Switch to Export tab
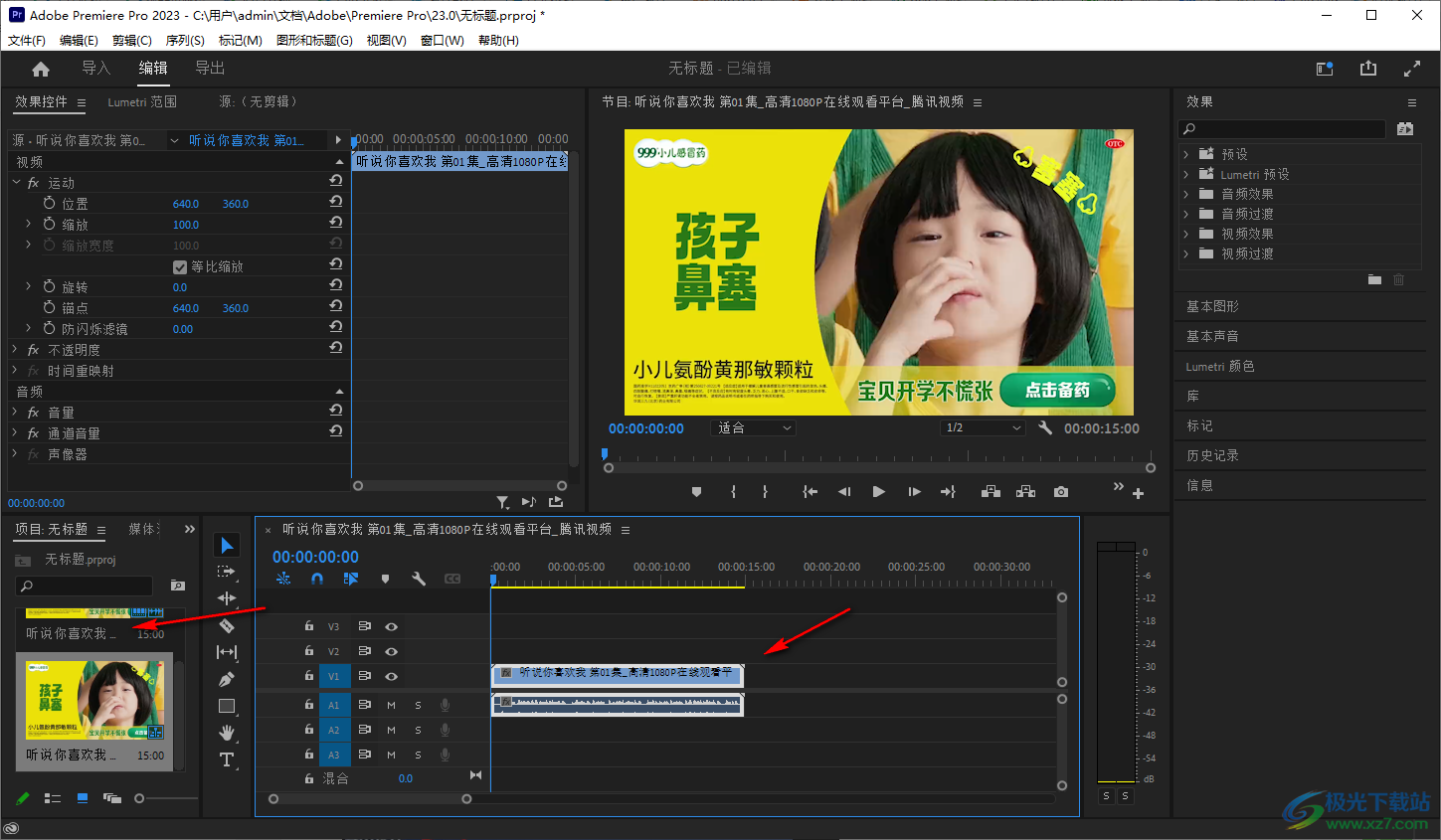Screen dimensions: 1441x840 click(x=210, y=68)
